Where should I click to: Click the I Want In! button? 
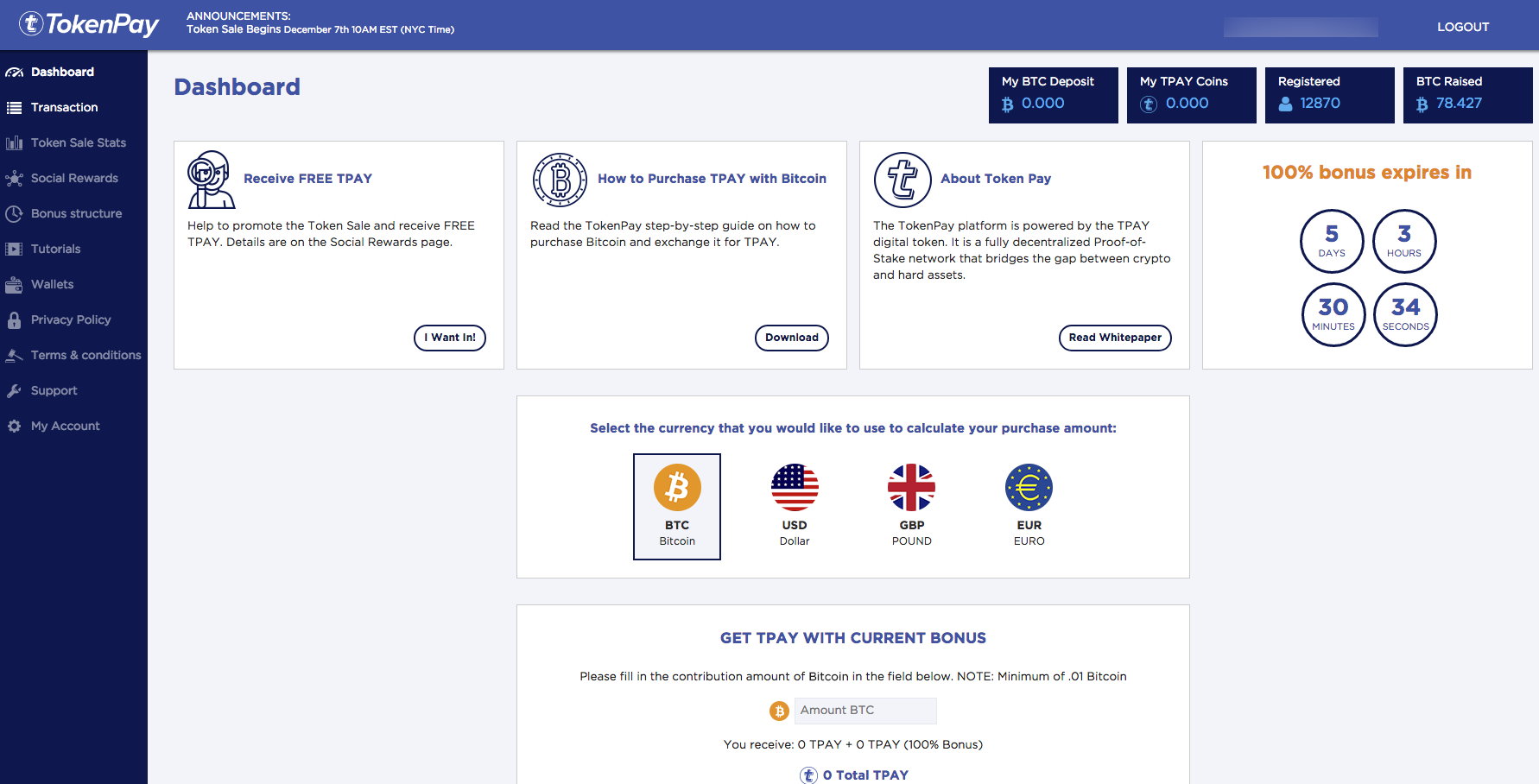click(x=450, y=338)
